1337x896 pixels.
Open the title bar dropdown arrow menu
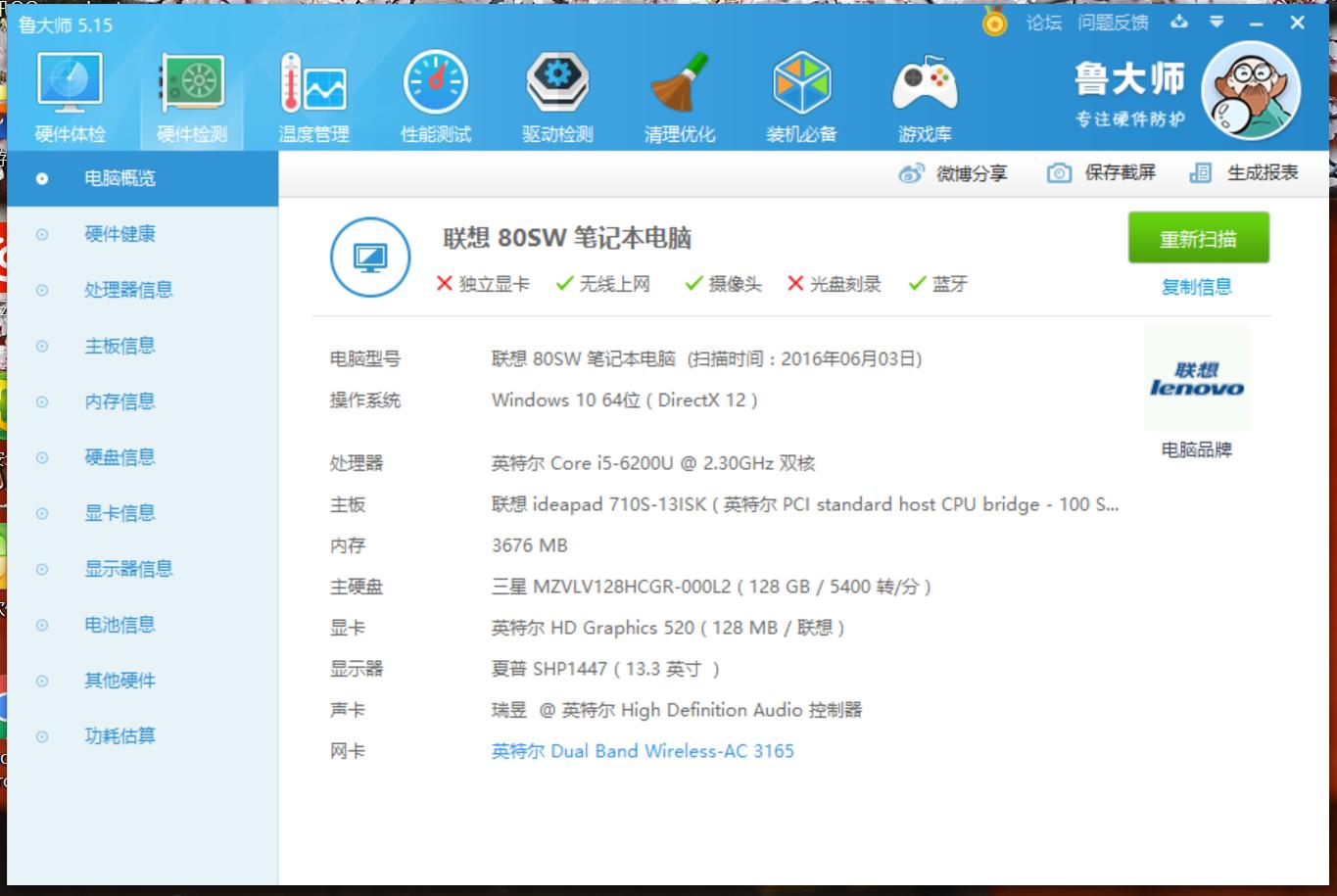pyautogui.click(x=1217, y=22)
